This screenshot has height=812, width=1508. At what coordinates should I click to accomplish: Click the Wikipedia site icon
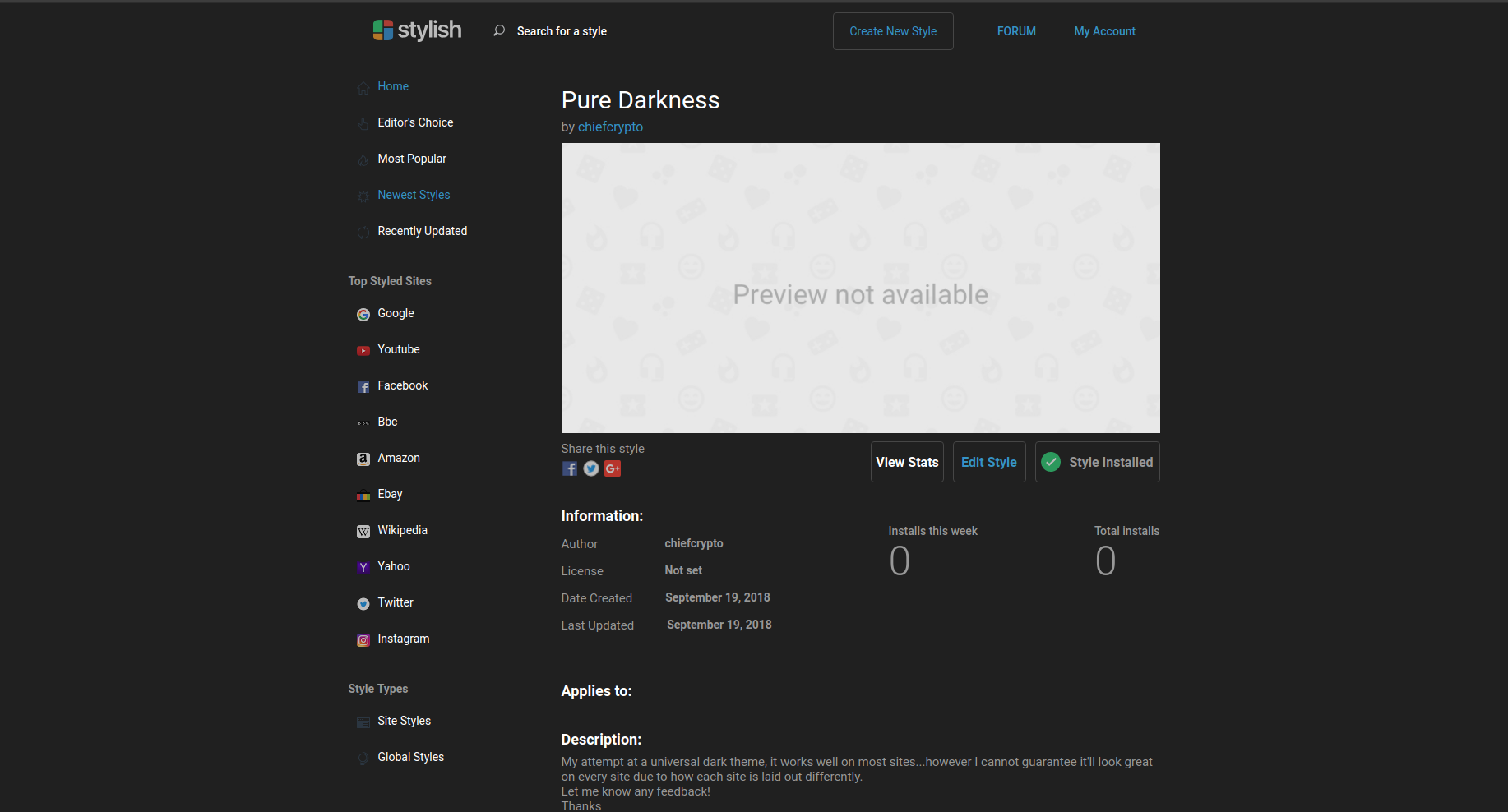pos(363,531)
